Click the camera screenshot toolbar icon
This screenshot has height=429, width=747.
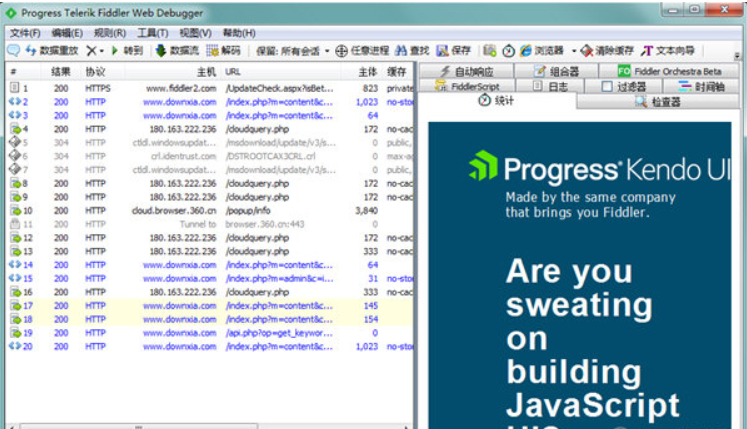[x=489, y=51]
